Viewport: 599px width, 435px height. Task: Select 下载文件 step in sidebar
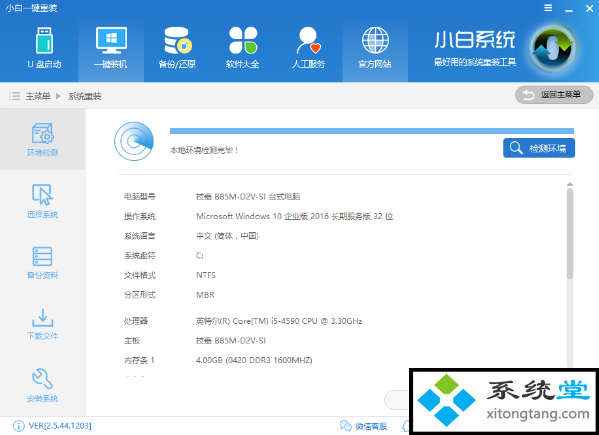42,324
